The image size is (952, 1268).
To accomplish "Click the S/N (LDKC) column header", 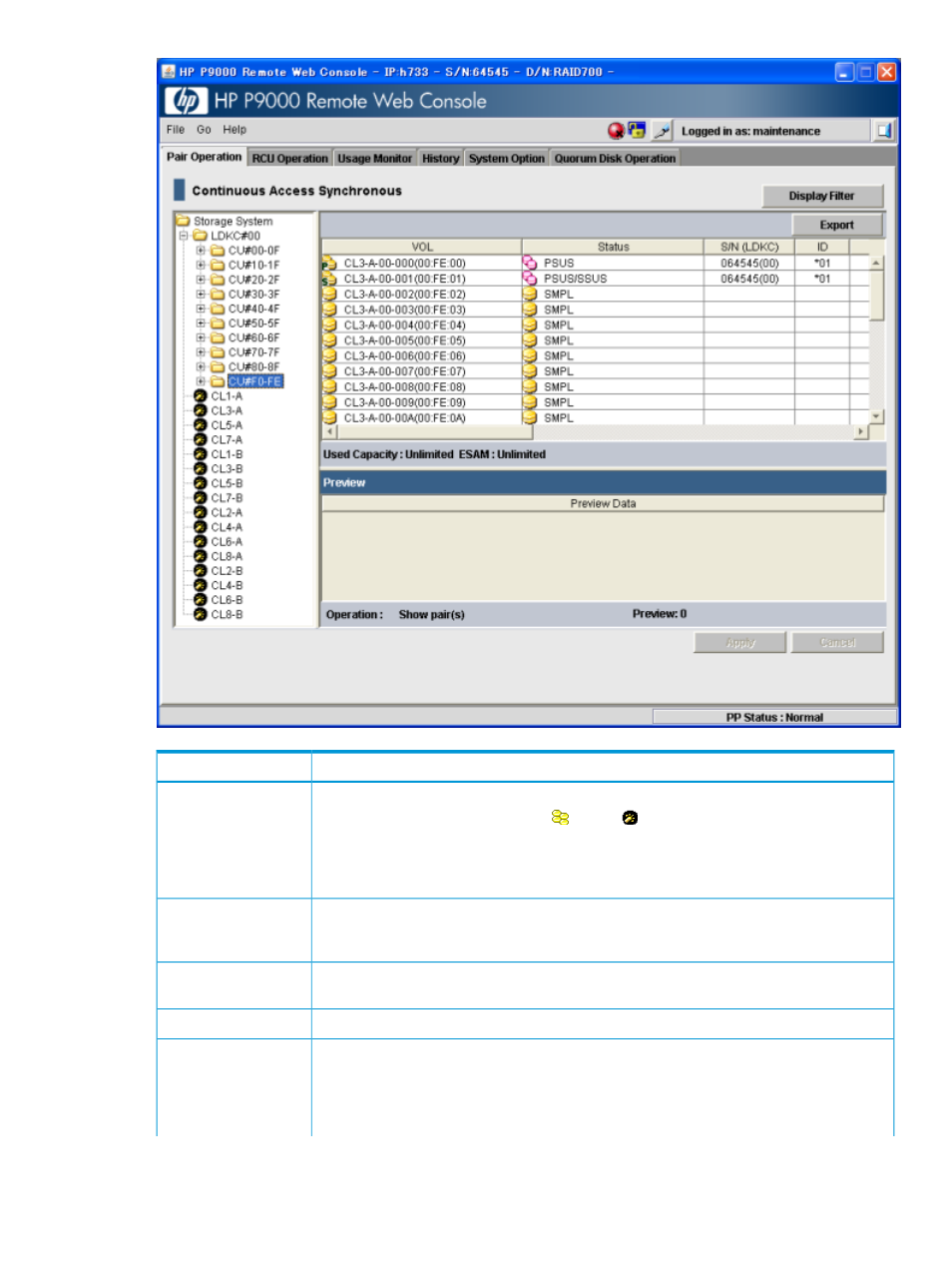I will click(749, 247).
